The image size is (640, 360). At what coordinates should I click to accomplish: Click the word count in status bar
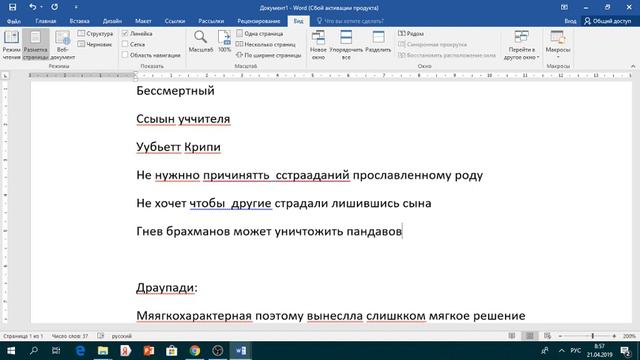tap(70, 336)
